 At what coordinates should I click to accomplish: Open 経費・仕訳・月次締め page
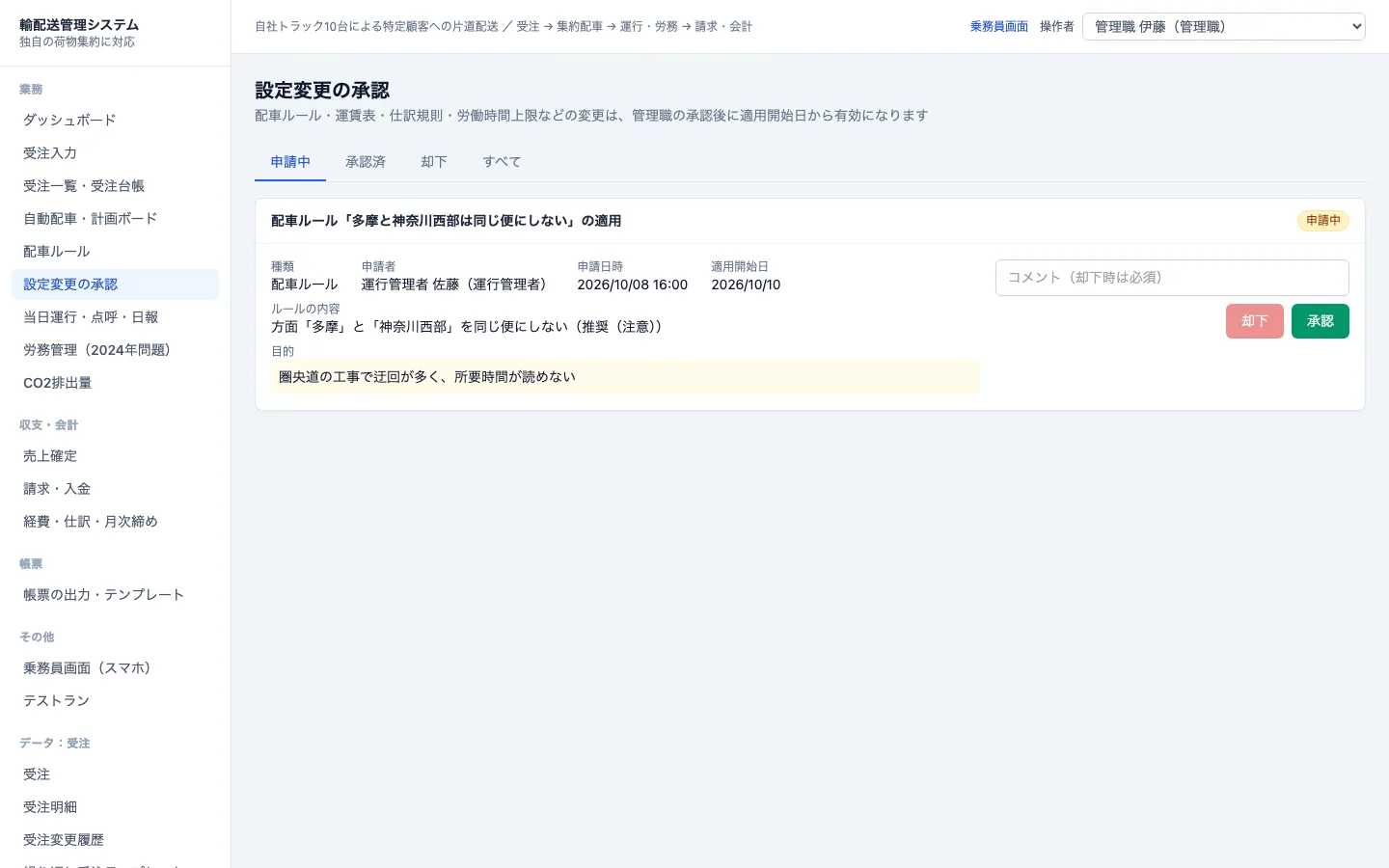pos(116,522)
